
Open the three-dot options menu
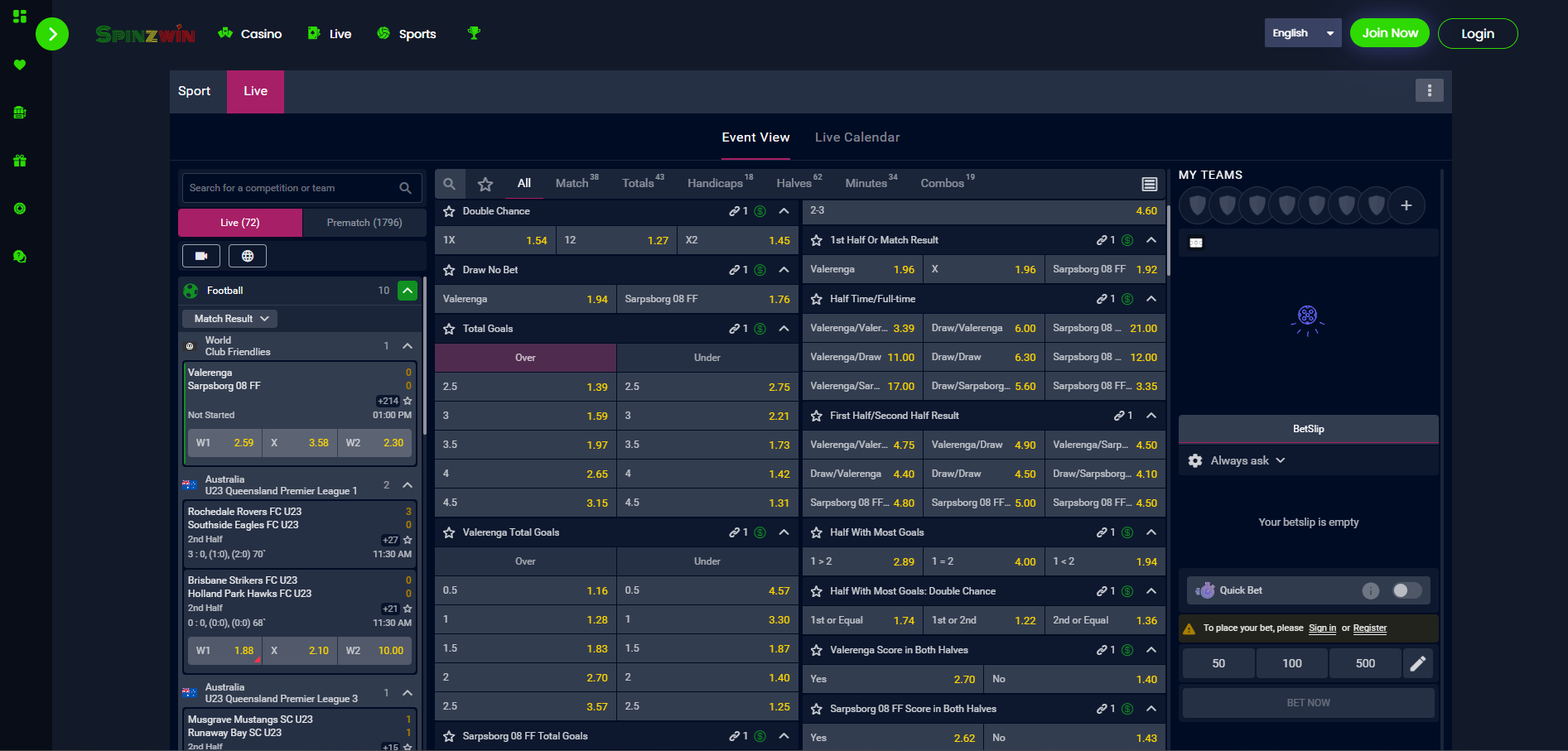[x=1429, y=90]
